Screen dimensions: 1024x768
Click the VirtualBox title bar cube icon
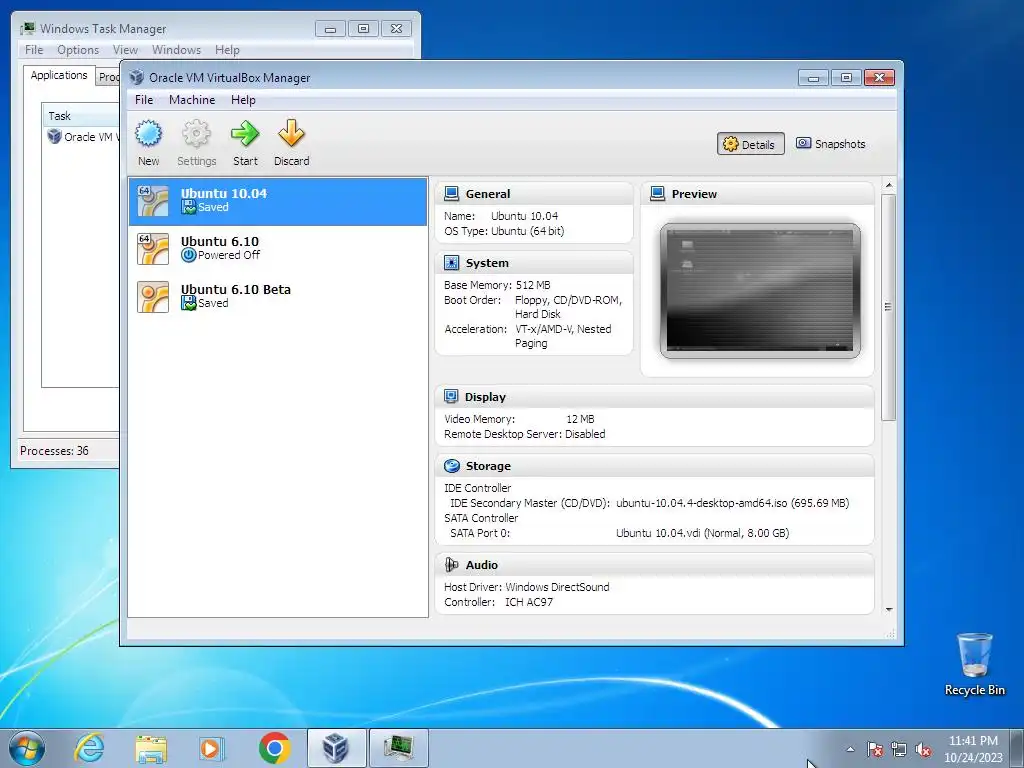click(136, 77)
